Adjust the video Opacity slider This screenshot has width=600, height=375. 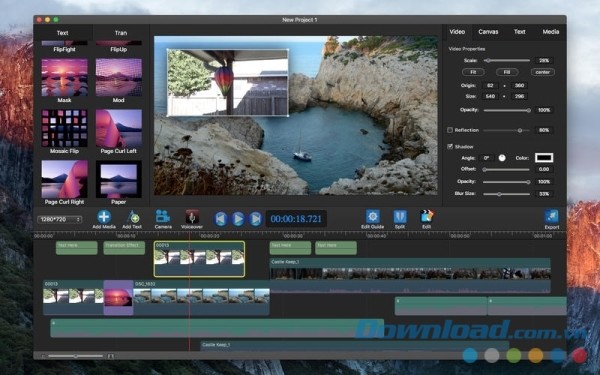coord(507,110)
